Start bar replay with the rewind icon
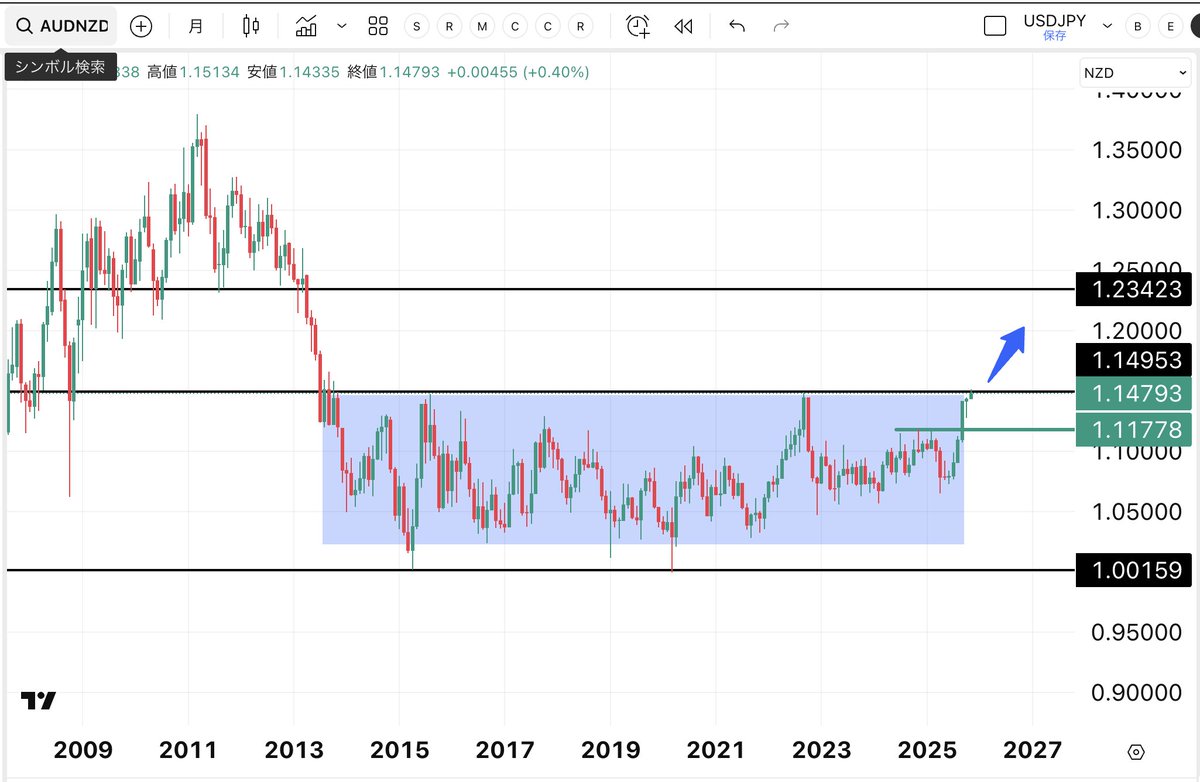 [x=683, y=27]
